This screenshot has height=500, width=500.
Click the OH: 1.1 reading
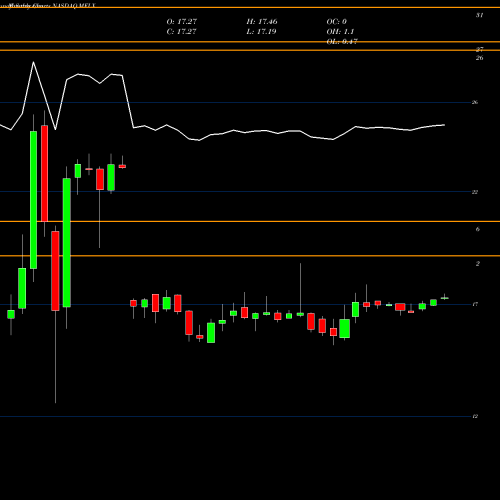point(340,32)
